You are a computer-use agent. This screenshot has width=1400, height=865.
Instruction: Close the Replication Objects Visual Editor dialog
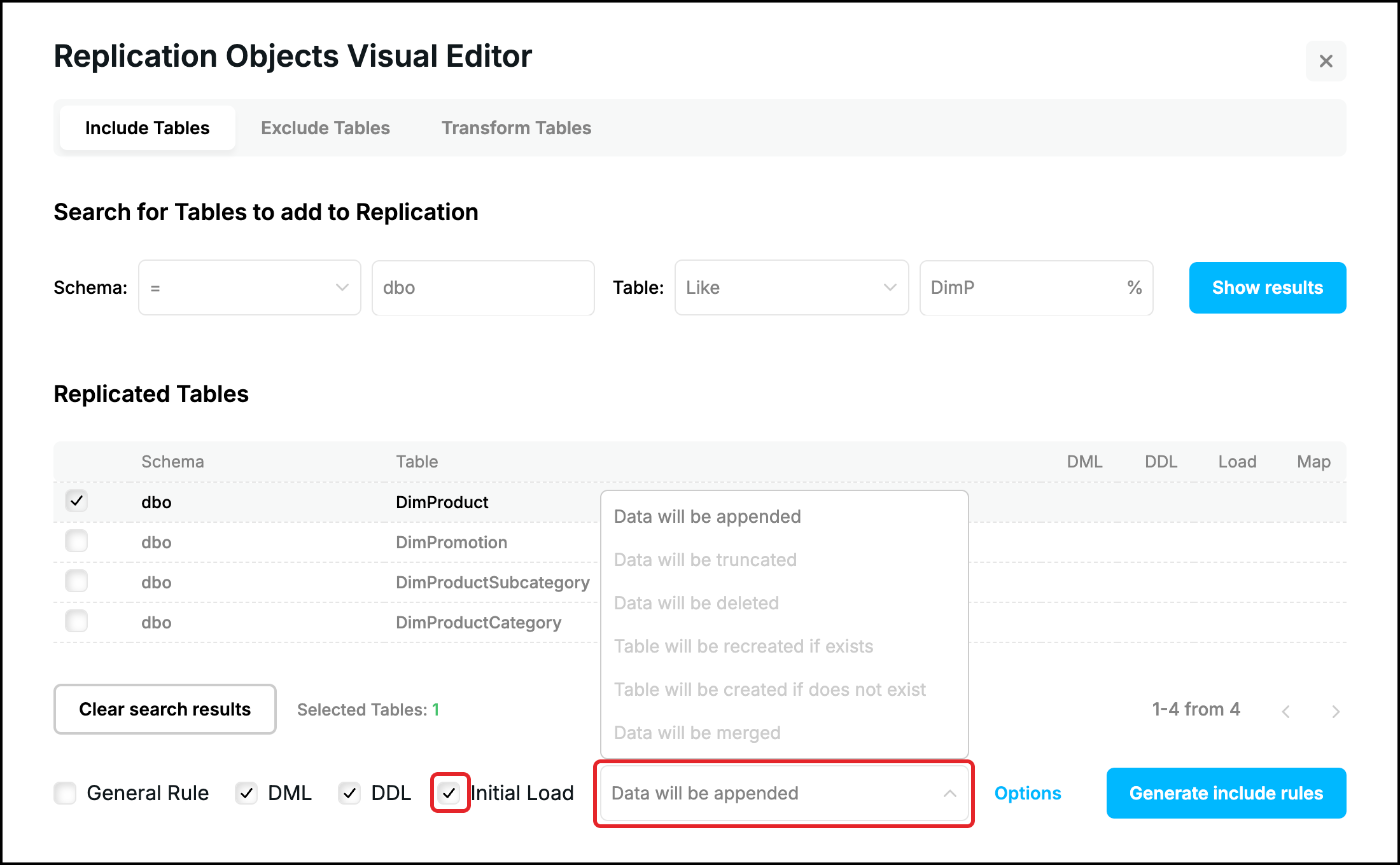pyautogui.click(x=1325, y=61)
